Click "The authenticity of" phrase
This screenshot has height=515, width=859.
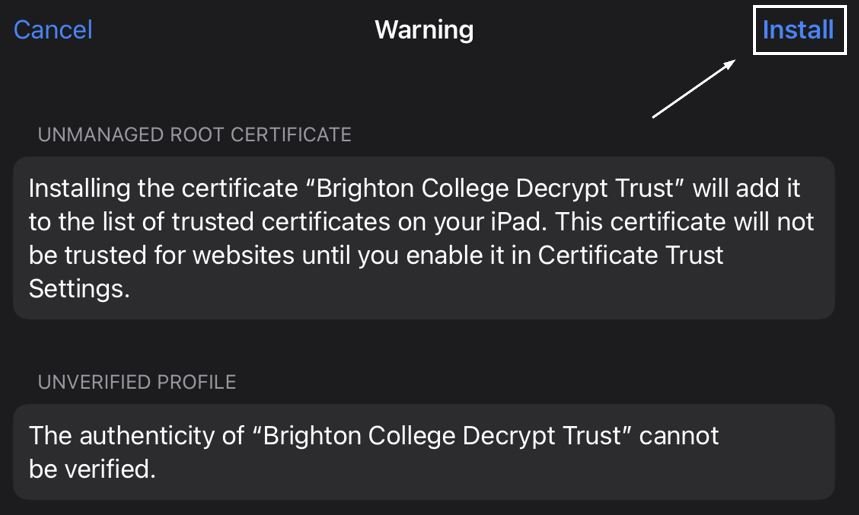pos(136,437)
